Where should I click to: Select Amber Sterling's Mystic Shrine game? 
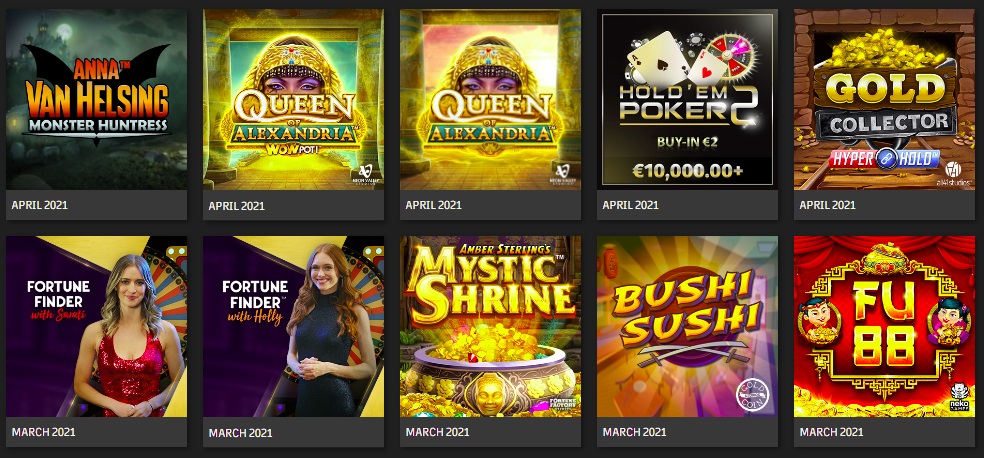click(x=490, y=326)
